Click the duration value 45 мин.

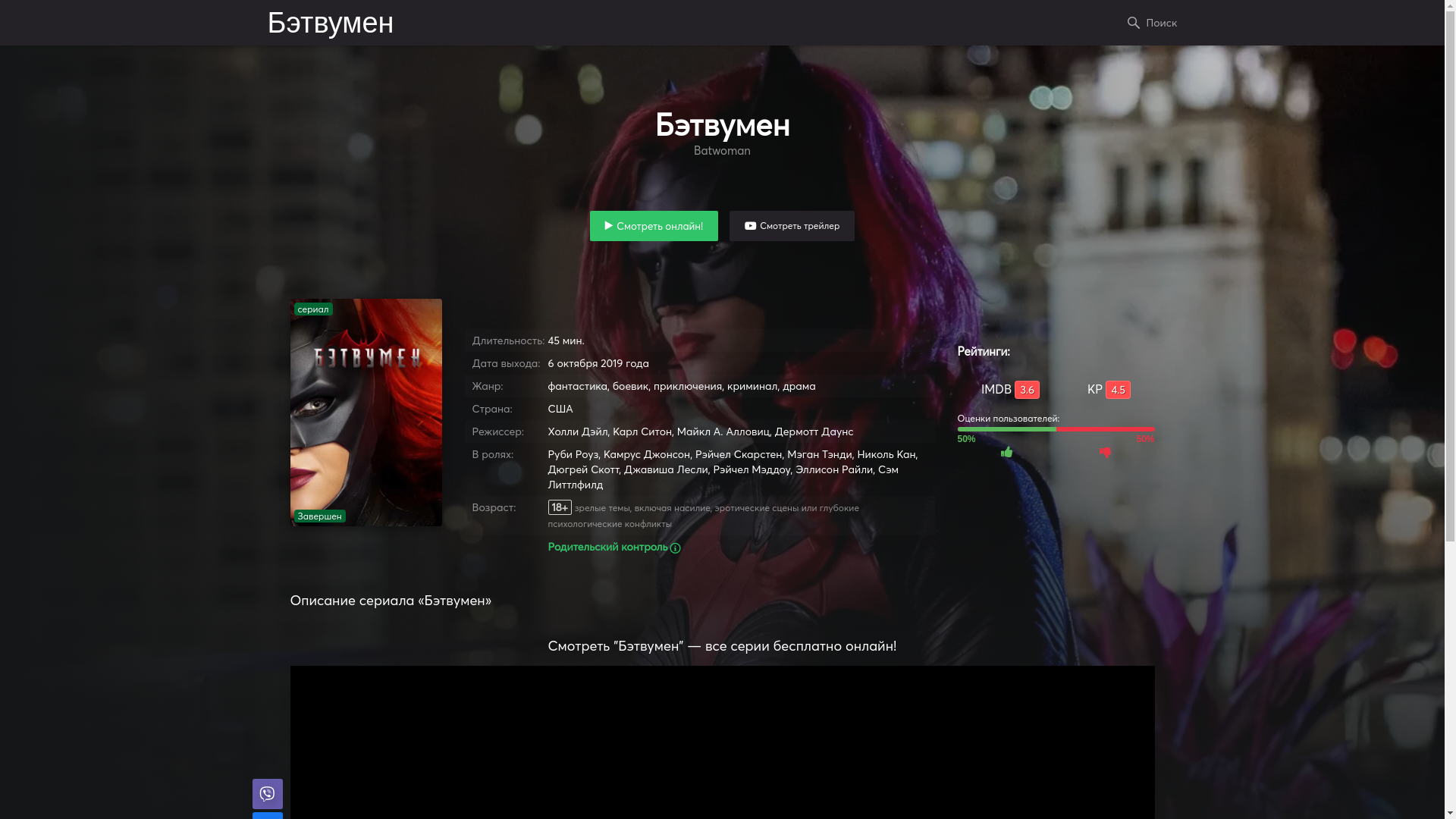coord(566,340)
